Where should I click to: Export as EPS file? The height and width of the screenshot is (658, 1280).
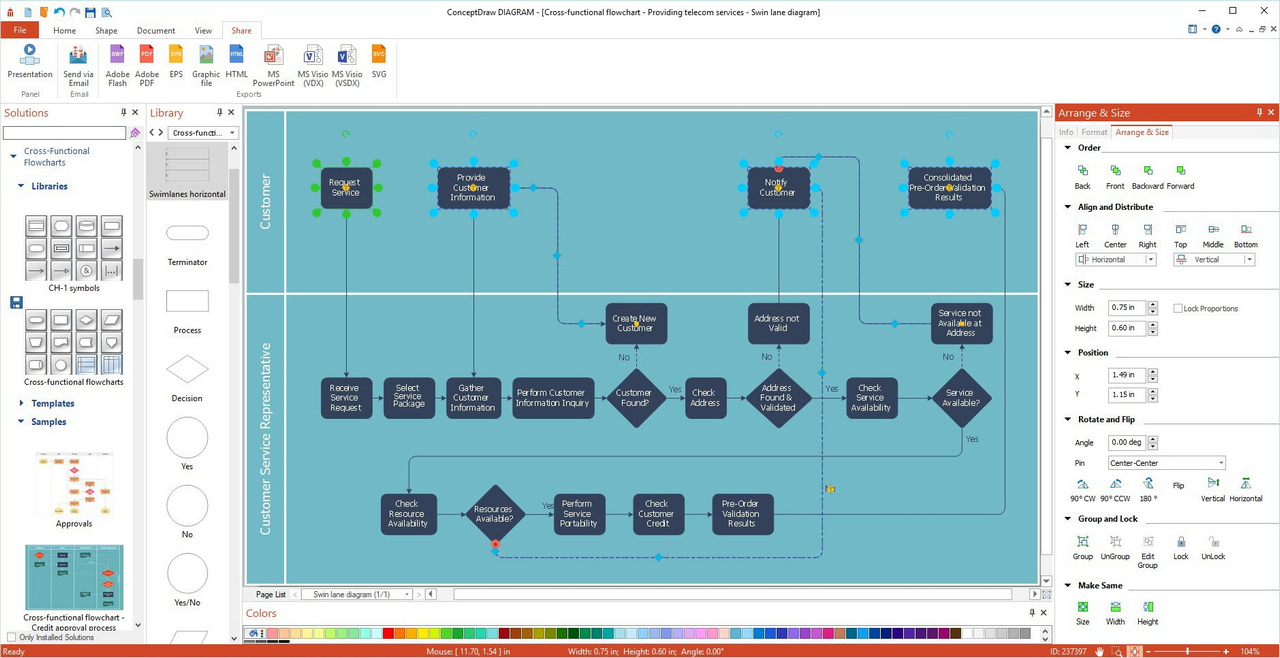point(176,62)
